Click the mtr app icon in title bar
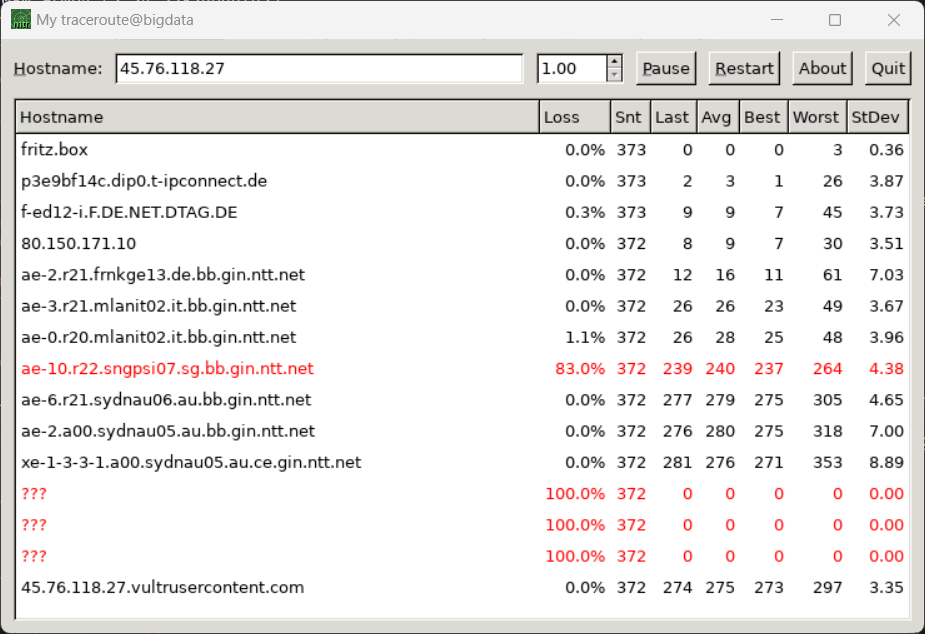Screen dimensions: 925x634 click(21, 19)
